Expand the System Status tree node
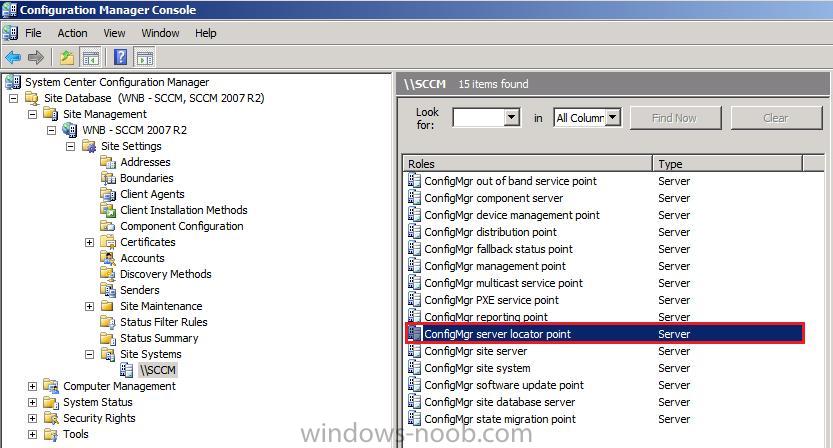833x448 pixels. (x=32, y=402)
